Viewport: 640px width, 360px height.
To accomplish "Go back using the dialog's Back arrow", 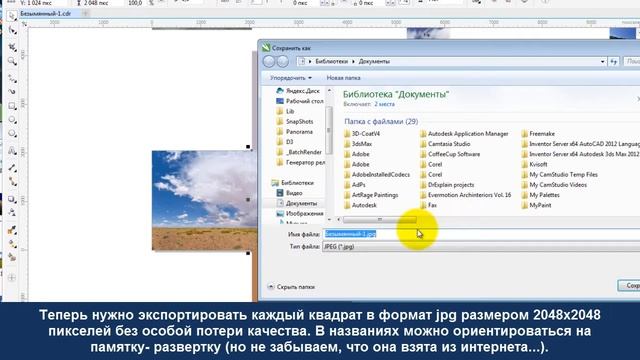I will point(269,62).
